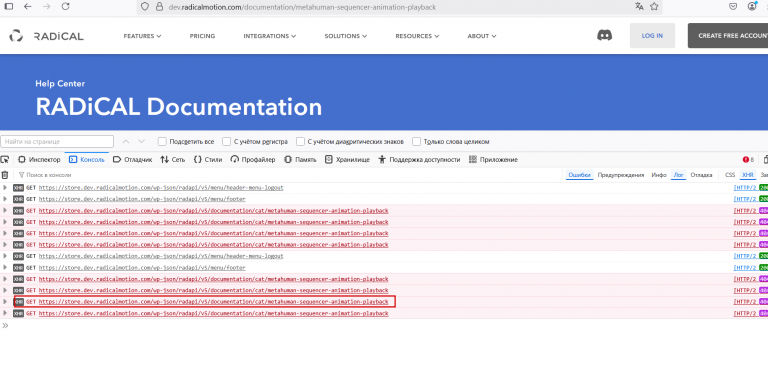Click the browser address bar URL

[302, 7]
